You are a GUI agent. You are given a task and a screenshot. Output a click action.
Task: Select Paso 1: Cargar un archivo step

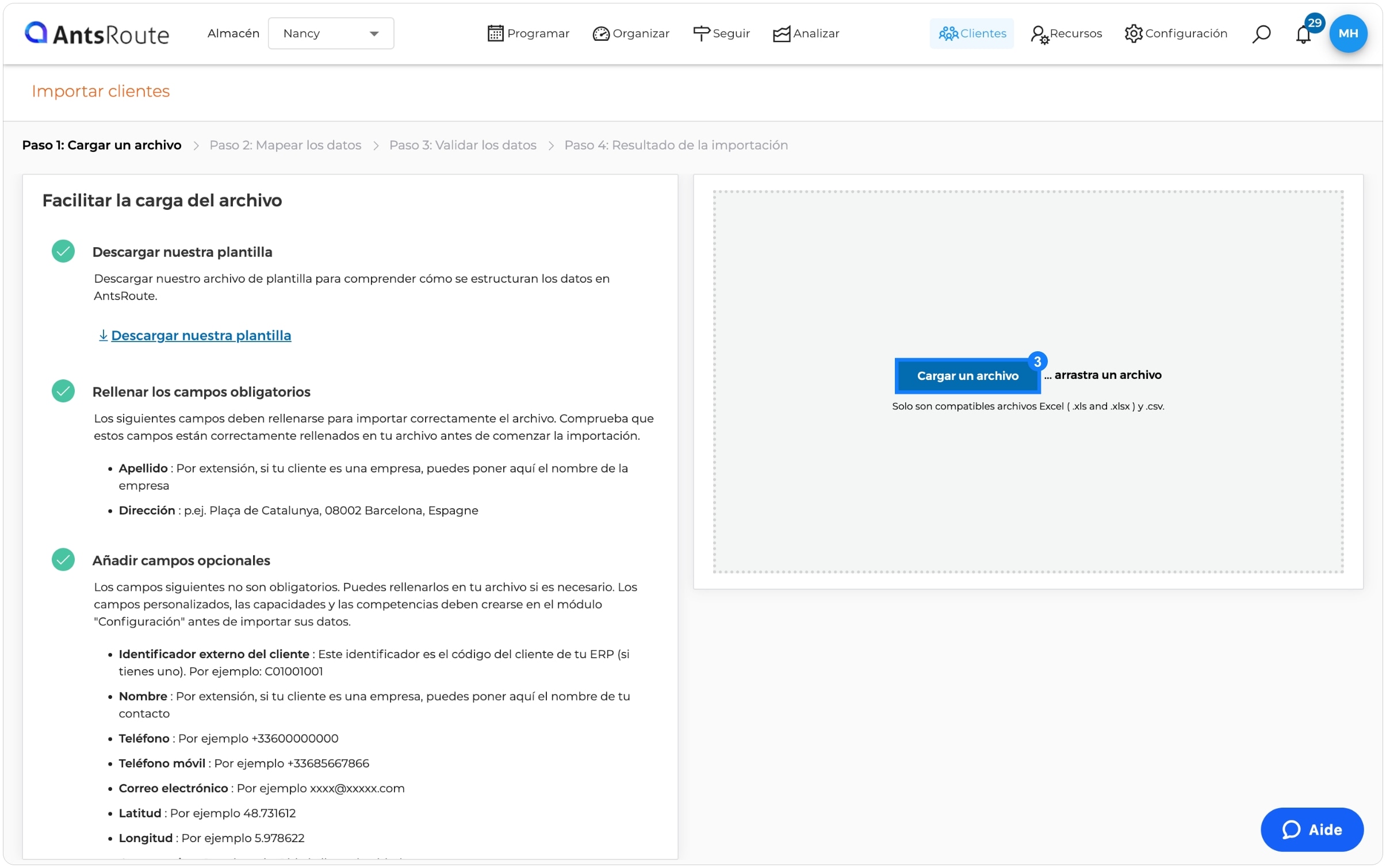pos(102,145)
